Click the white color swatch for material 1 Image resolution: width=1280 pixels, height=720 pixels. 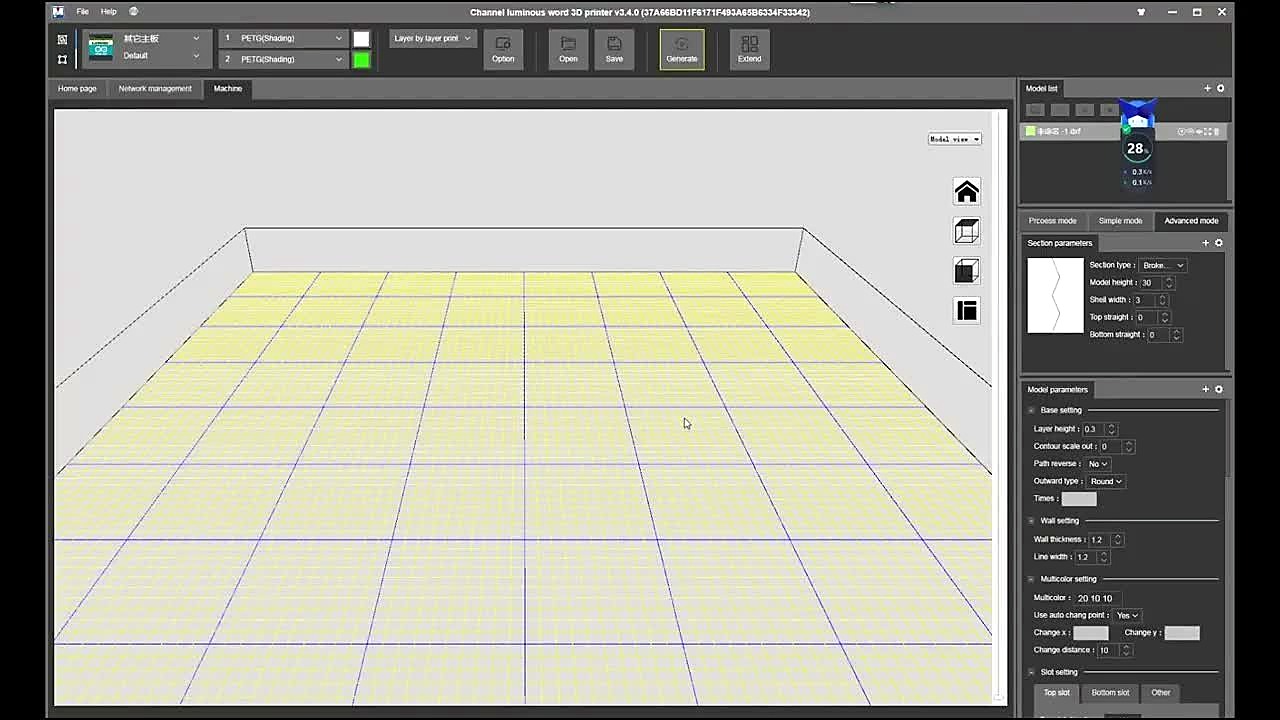[361, 38]
